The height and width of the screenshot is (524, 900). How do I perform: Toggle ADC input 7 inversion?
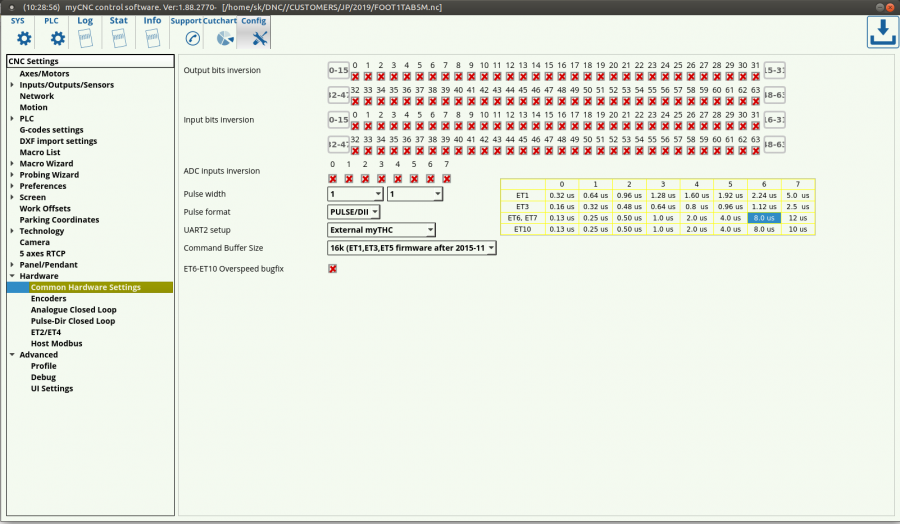[447, 178]
